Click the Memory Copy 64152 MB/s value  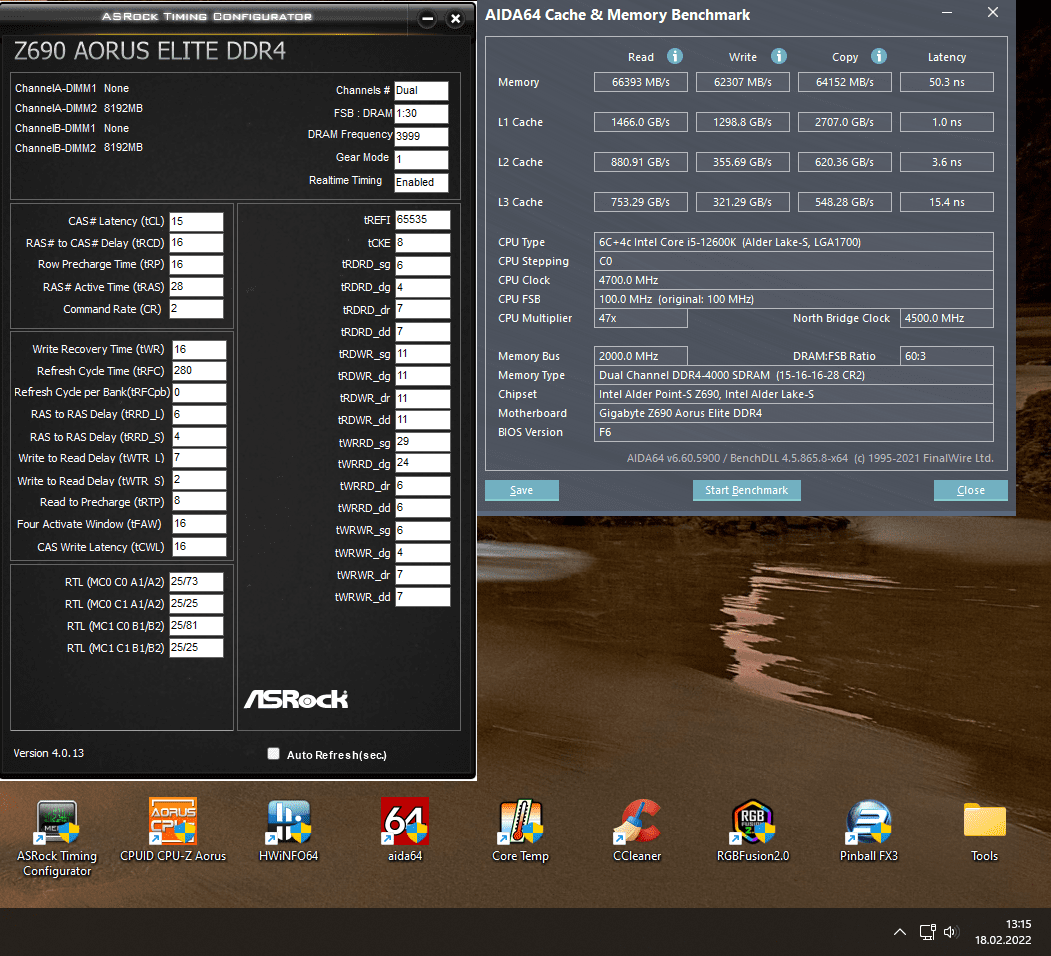click(x=845, y=82)
